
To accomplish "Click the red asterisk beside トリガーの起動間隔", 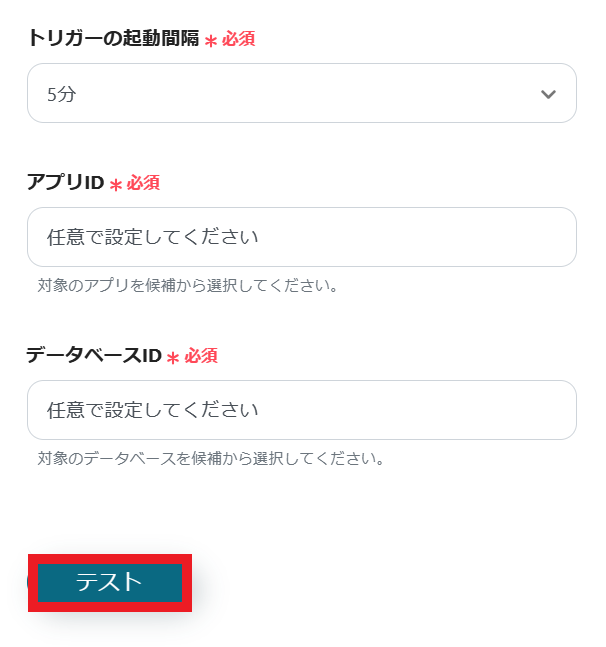I will coord(211,41).
